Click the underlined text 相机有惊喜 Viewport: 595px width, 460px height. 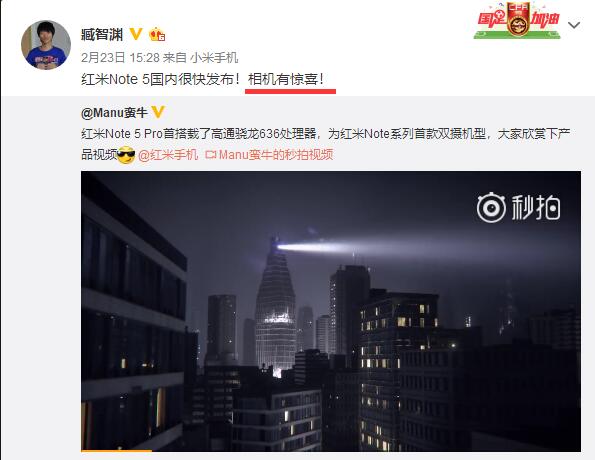[286, 79]
